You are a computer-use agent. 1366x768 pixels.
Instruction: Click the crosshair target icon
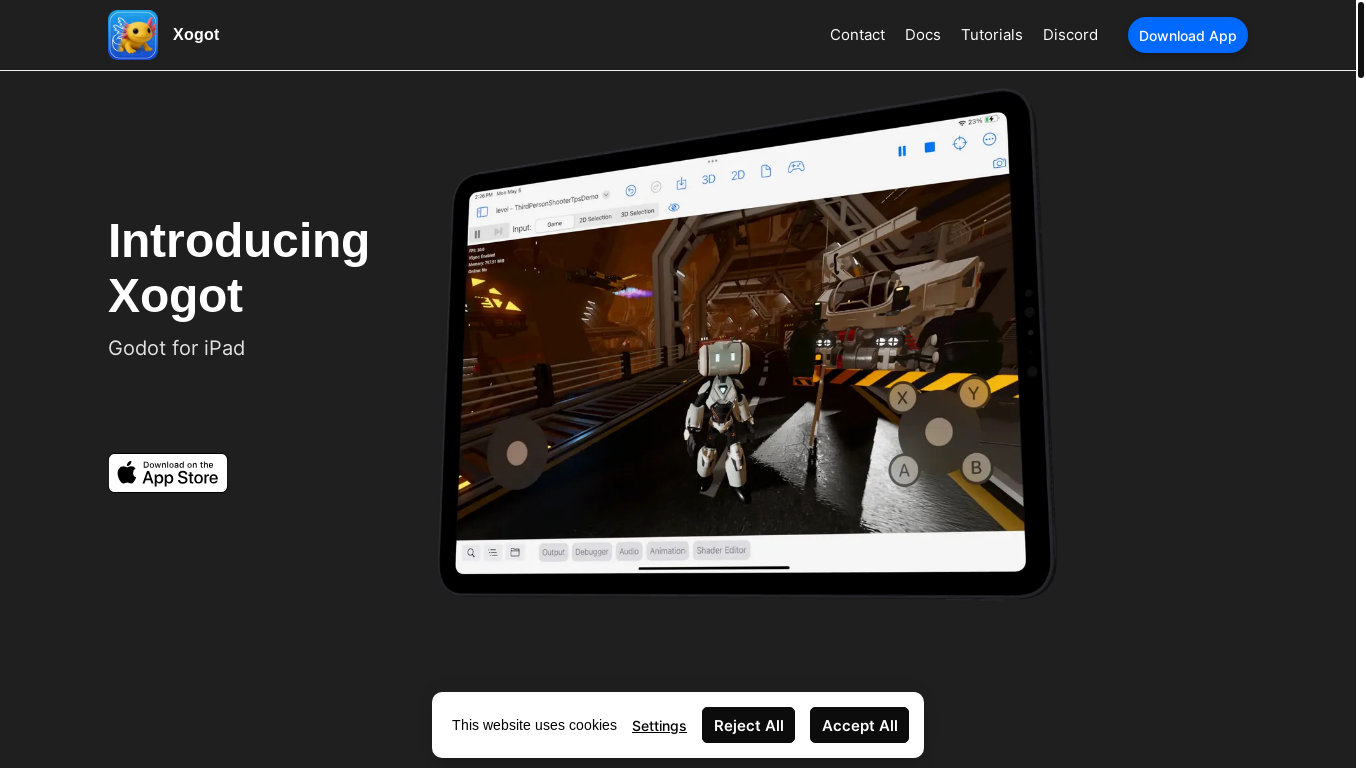(x=960, y=143)
